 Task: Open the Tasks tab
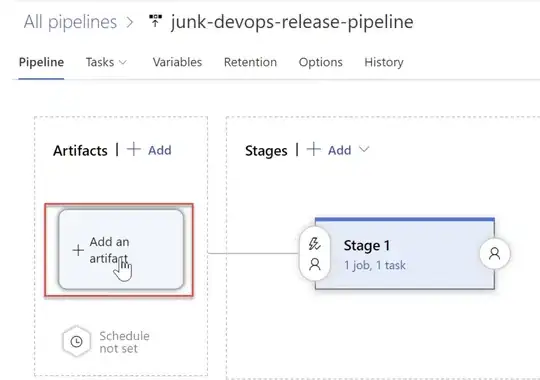(100, 62)
